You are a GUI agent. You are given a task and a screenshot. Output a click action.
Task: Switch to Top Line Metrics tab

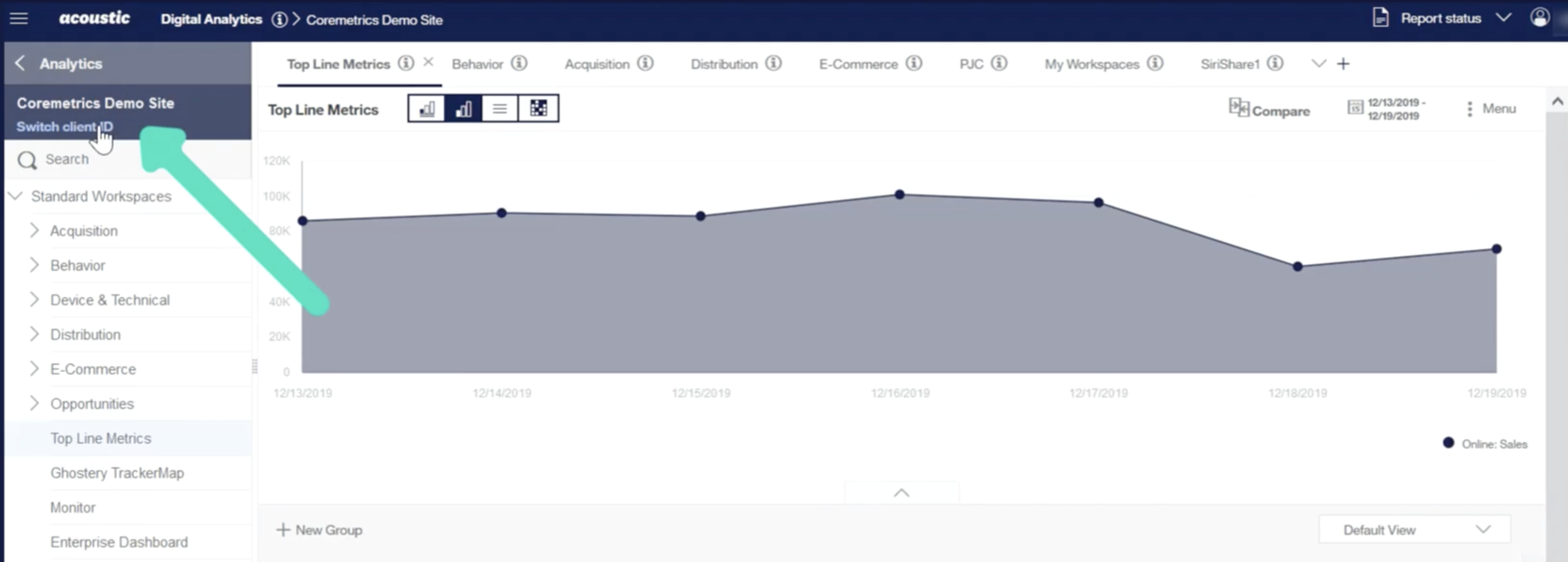pyautogui.click(x=339, y=64)
